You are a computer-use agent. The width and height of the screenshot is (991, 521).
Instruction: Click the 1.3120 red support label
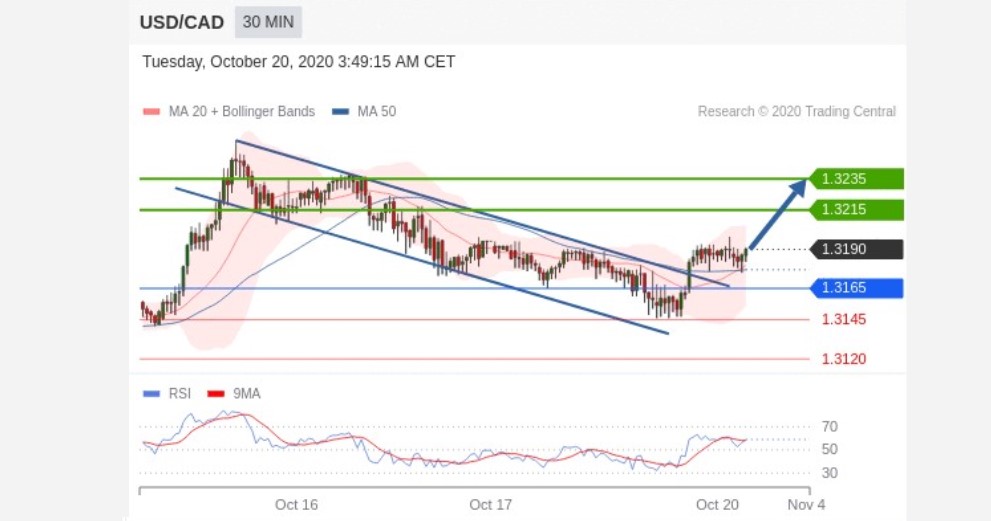[844, 359]
